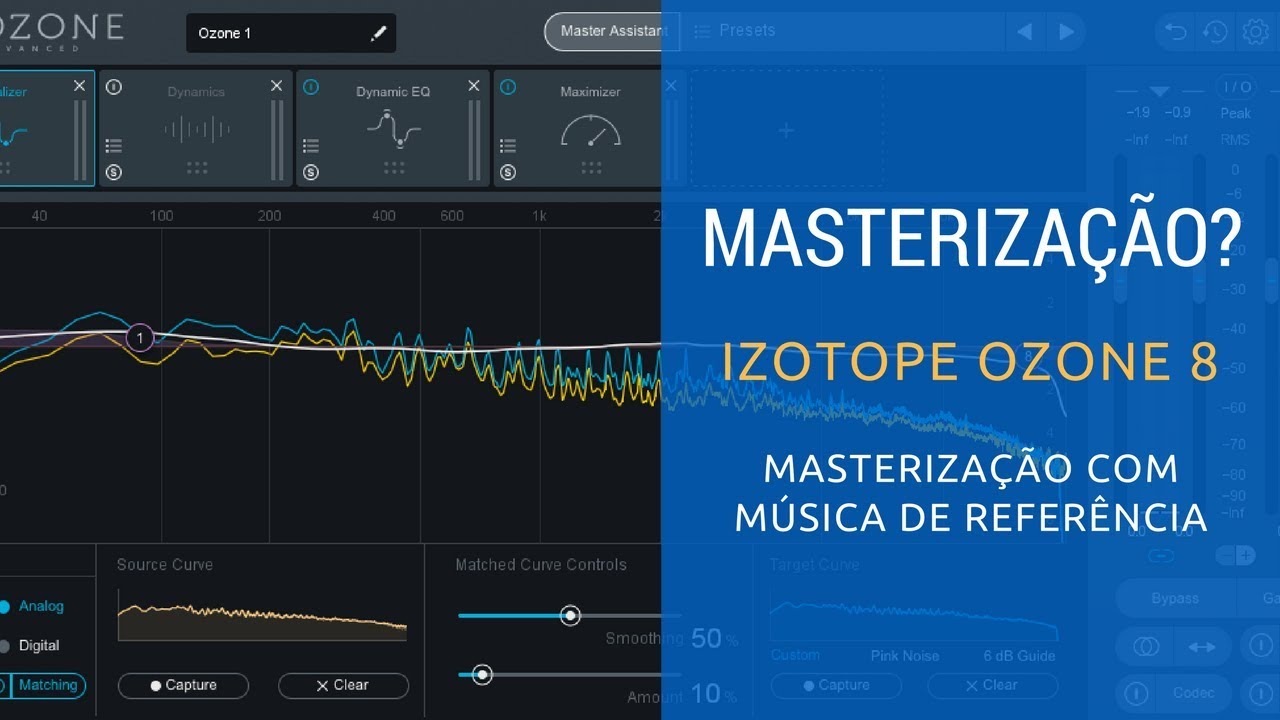This screenshot has height=720, width=1280.
Task: Grab the Dynamic EQ drag-handle dots
Action: point(394,167)
